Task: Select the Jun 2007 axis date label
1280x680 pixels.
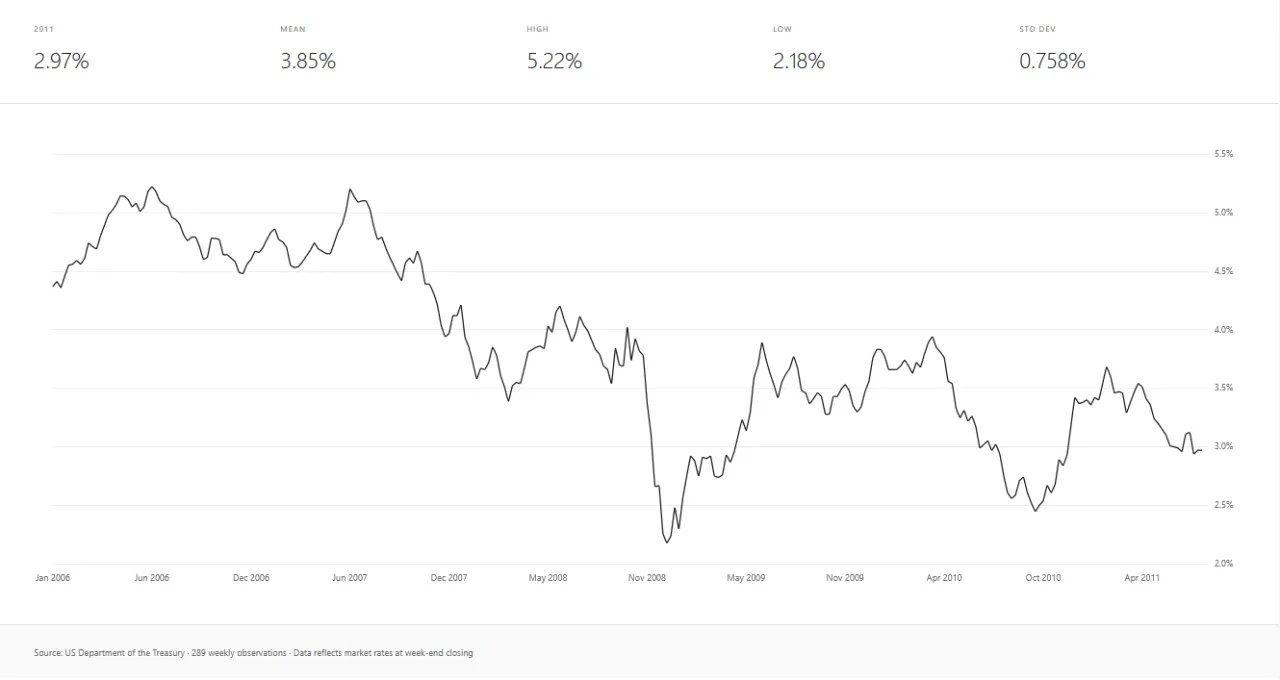Action: (350, 578)
